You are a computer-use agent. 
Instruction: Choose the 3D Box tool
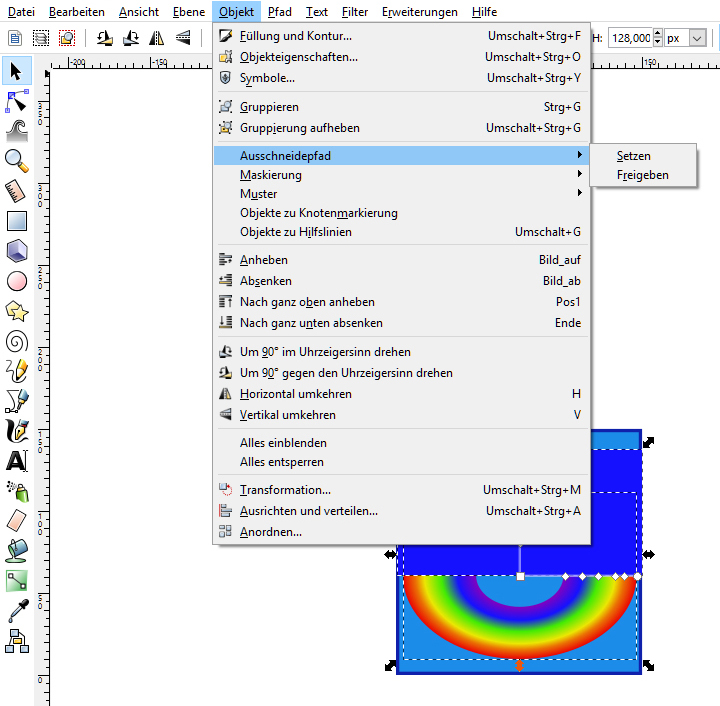[17, 251]
